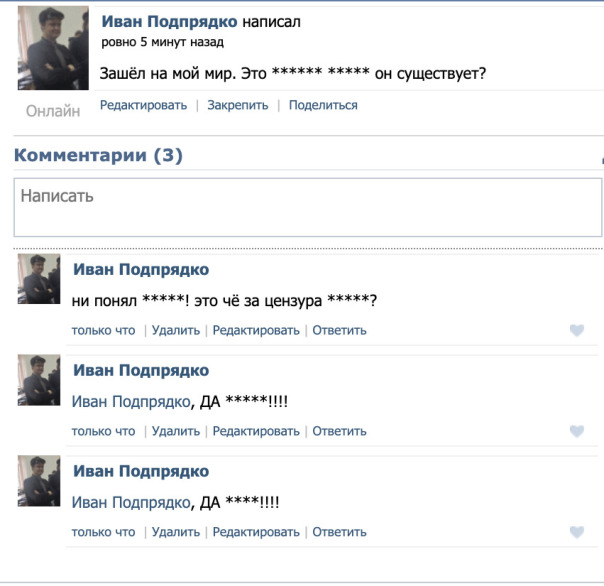Pin the post using Закрепить
The width and height of the screenshot is (604, 586).
[x=238, y=105]
